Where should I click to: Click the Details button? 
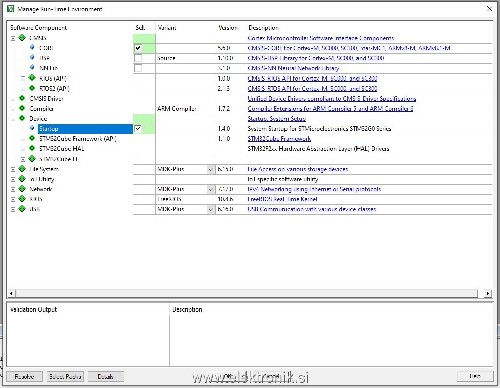click(106, 376)
